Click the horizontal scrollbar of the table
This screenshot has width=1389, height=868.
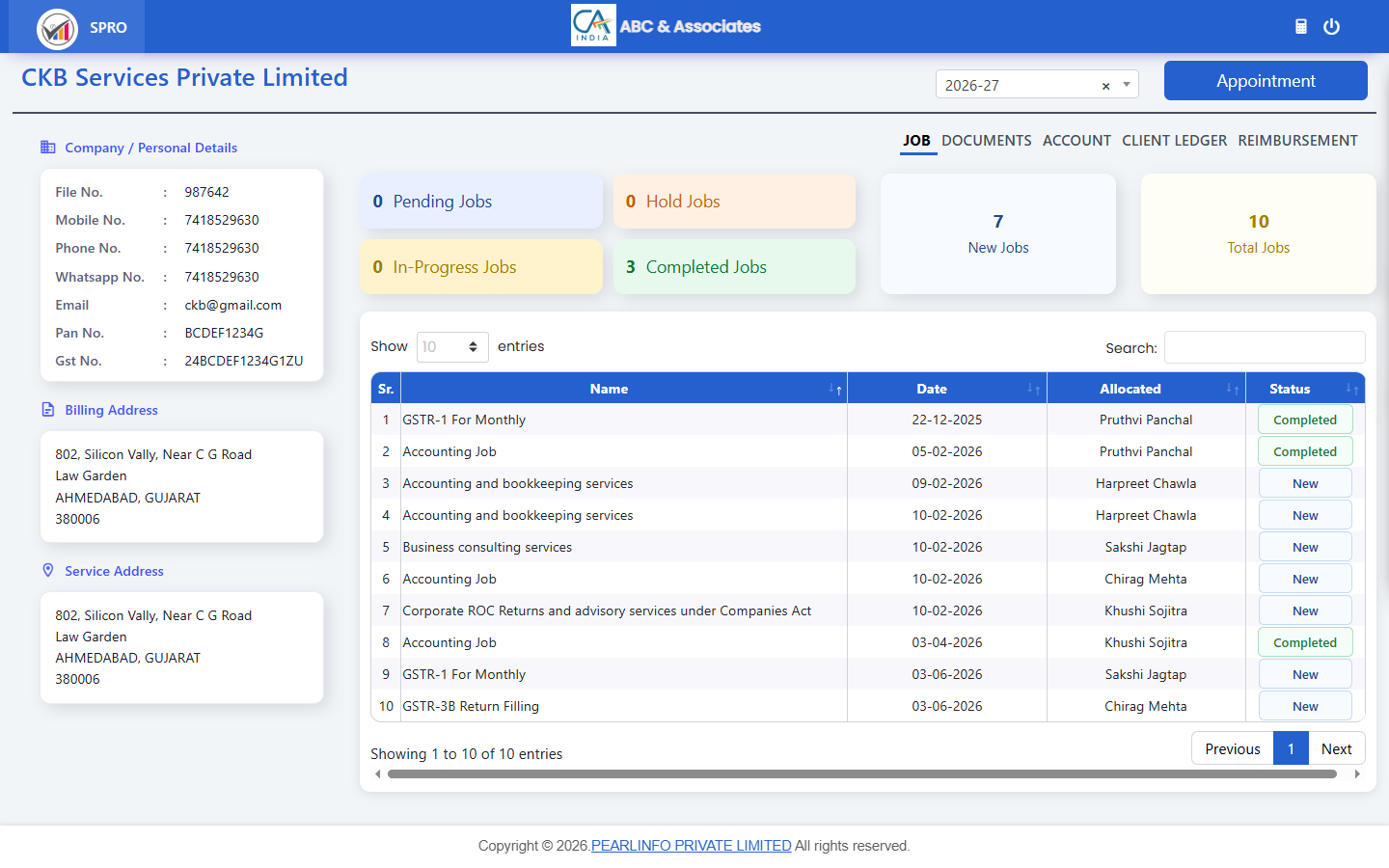pyautogui.click(x=861, y=773)
